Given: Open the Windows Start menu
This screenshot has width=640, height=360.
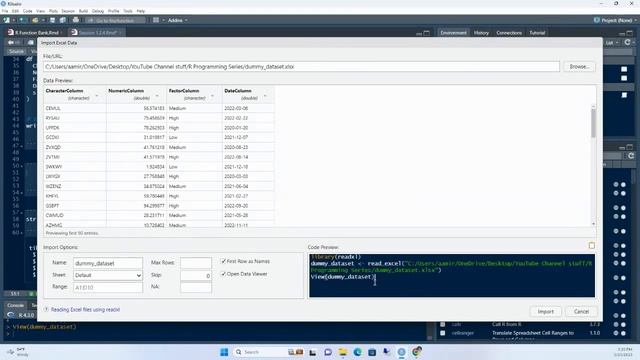Looking at the screenshot, I should pyautogui.click(x=224, y=352).
